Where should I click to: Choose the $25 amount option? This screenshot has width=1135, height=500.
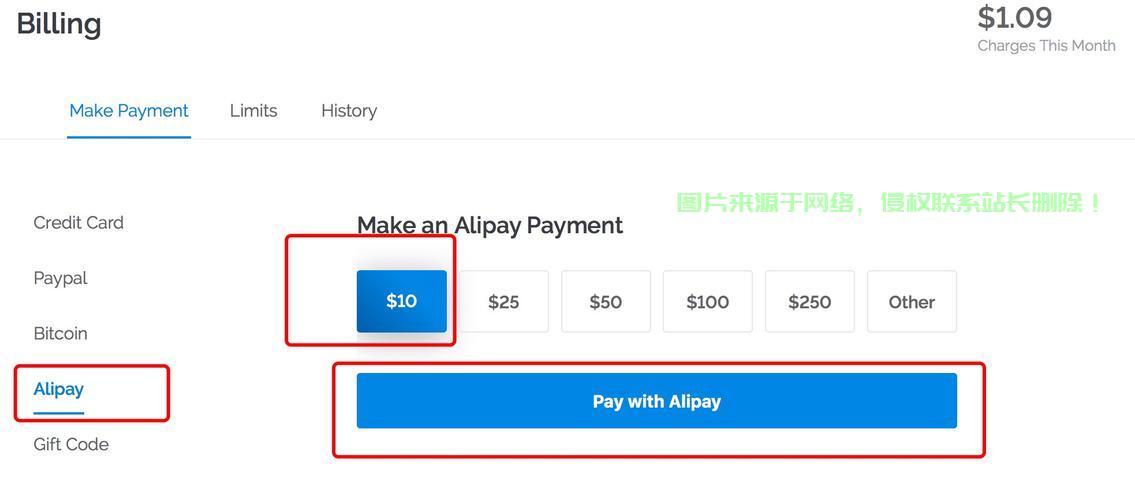[x=504, y=302]
